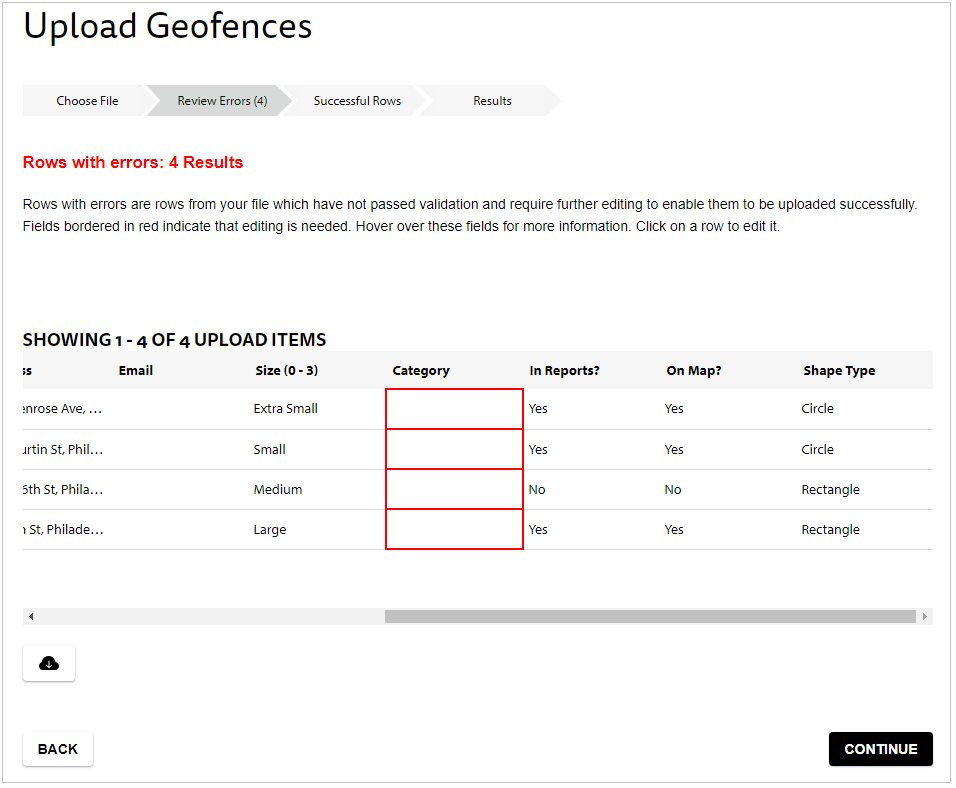Select the empty Category field in Medium row
Viewport: 956px width, 788px height.
[454, 489]
